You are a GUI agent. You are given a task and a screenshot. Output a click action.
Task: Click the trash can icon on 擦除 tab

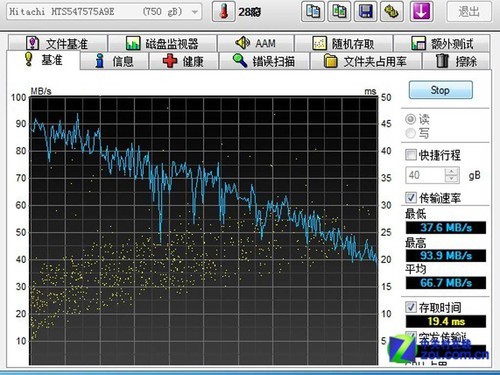442,61
